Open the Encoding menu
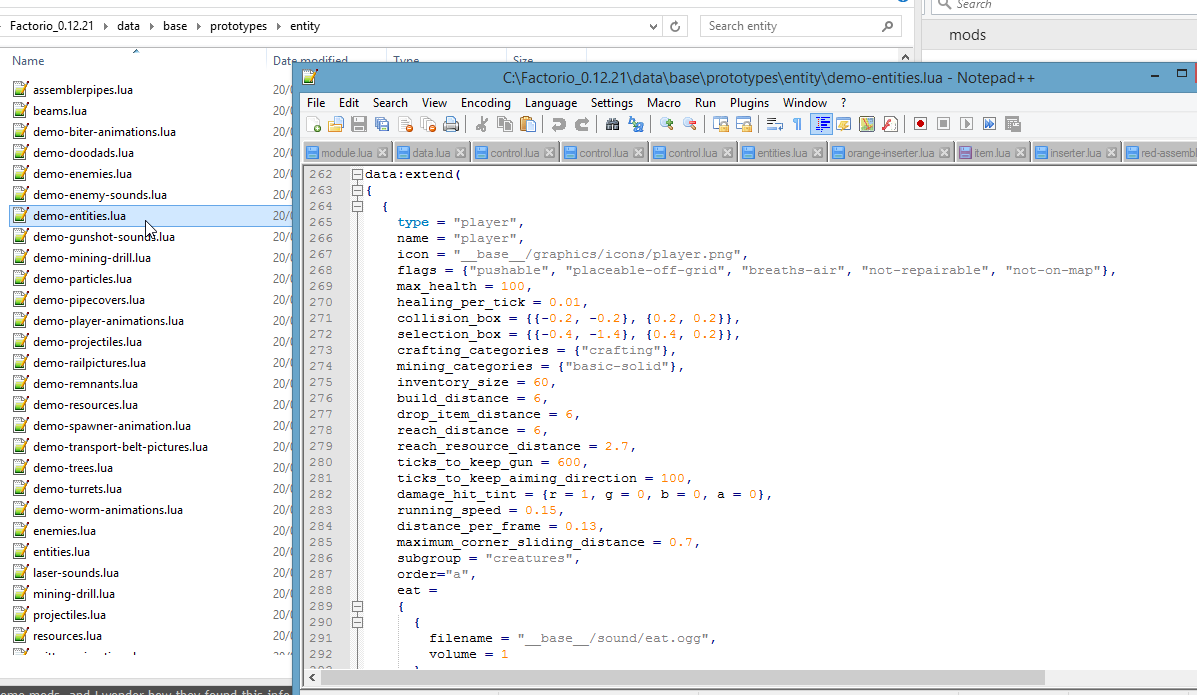 486,103
